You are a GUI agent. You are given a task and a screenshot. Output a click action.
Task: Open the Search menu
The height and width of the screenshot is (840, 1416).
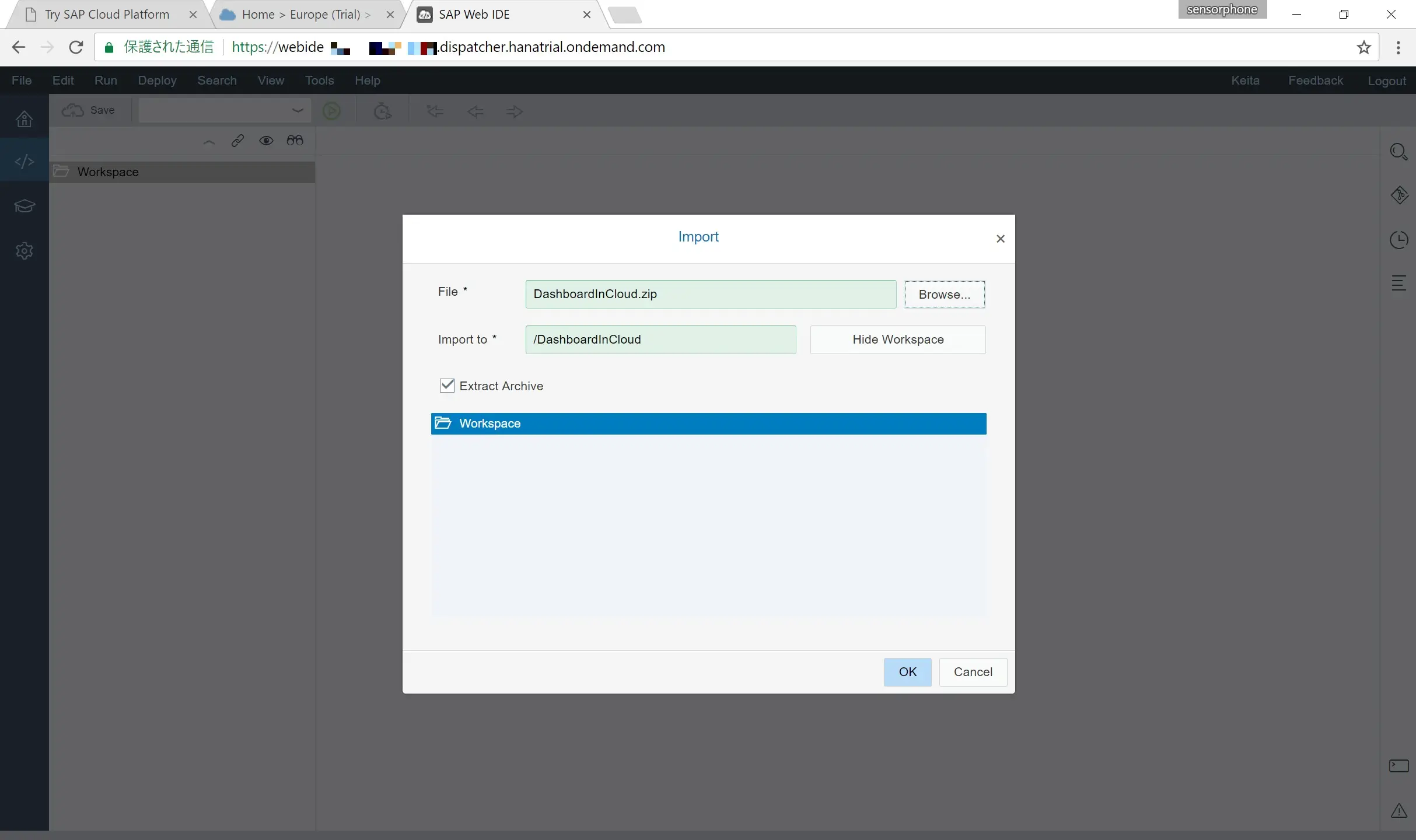click(217, 80)
